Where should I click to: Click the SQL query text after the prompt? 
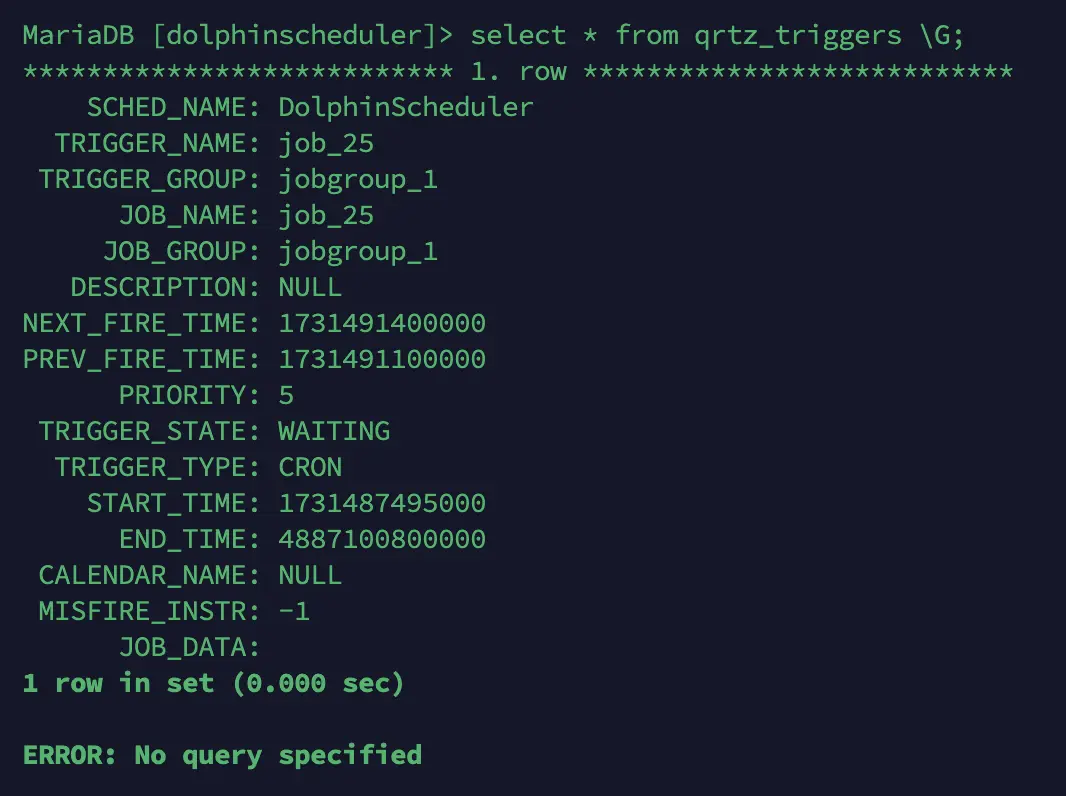718,35
